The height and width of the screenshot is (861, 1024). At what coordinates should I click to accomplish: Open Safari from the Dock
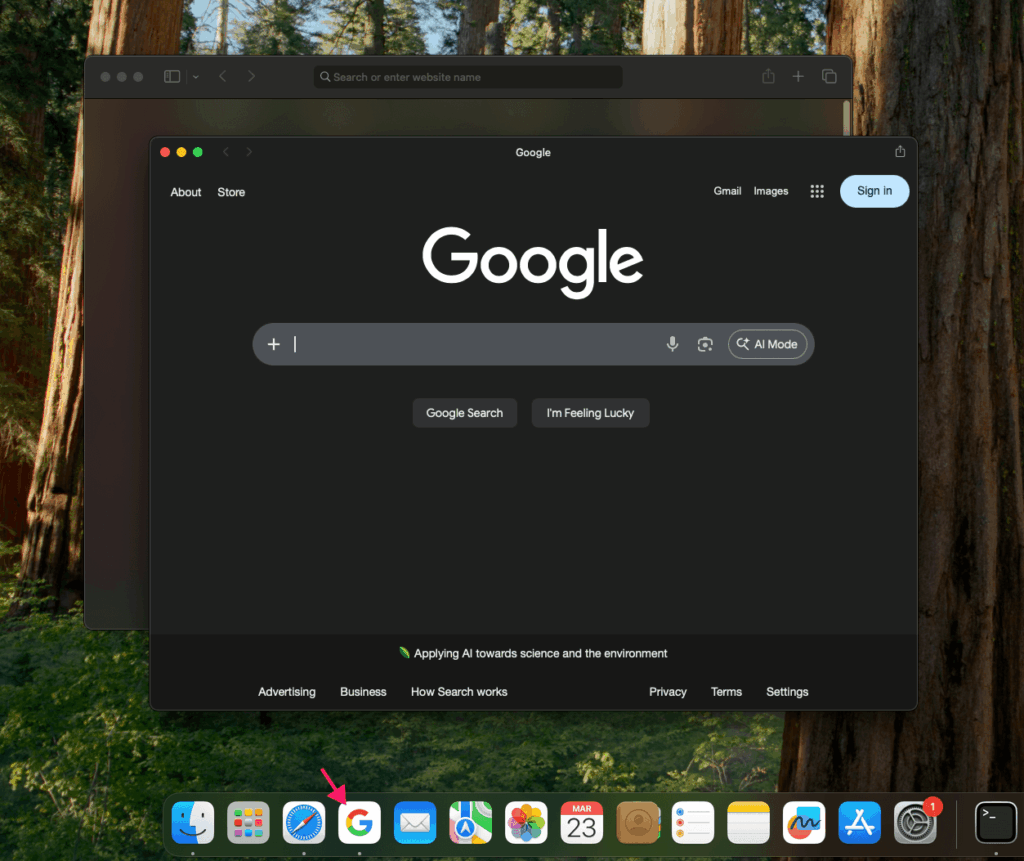[x=304, y=822]
